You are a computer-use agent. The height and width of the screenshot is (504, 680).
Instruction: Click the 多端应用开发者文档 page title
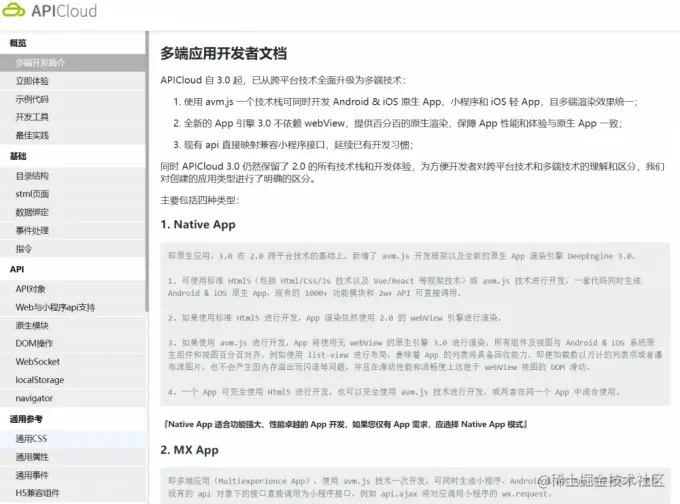click(x=223, y=53)
